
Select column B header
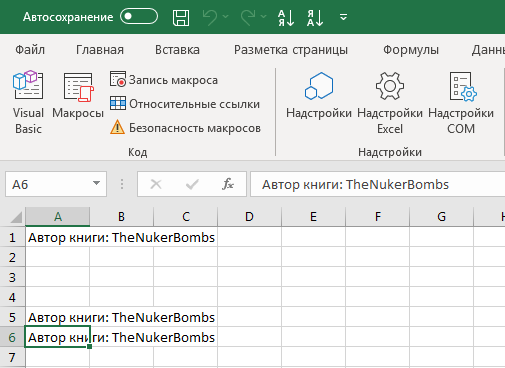[121, 217]
